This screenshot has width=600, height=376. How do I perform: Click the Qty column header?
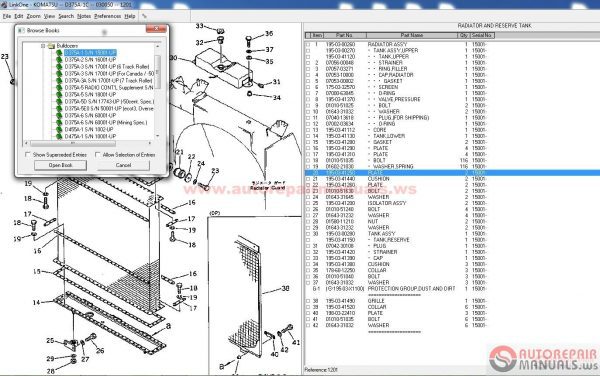463,35
